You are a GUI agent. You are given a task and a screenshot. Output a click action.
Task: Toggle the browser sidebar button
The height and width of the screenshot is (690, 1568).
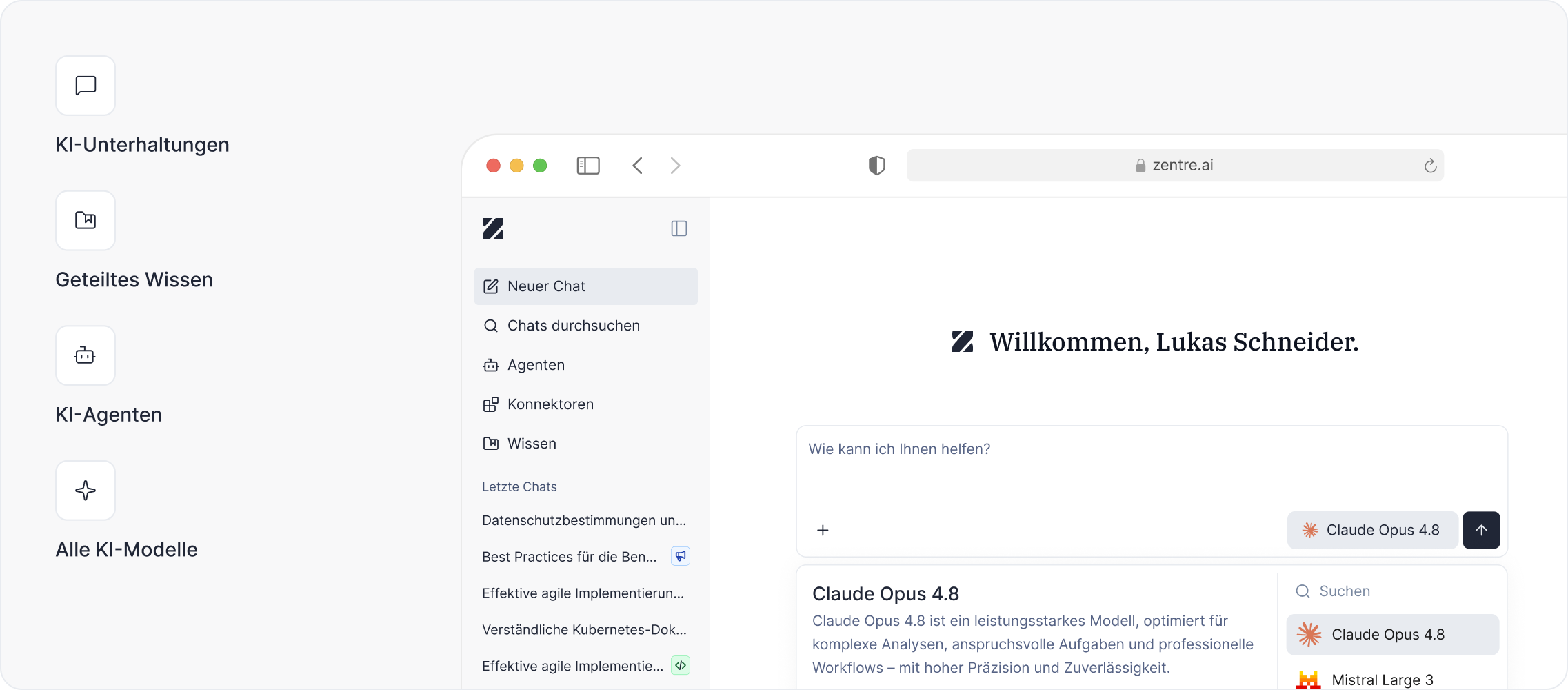(588, 166)
